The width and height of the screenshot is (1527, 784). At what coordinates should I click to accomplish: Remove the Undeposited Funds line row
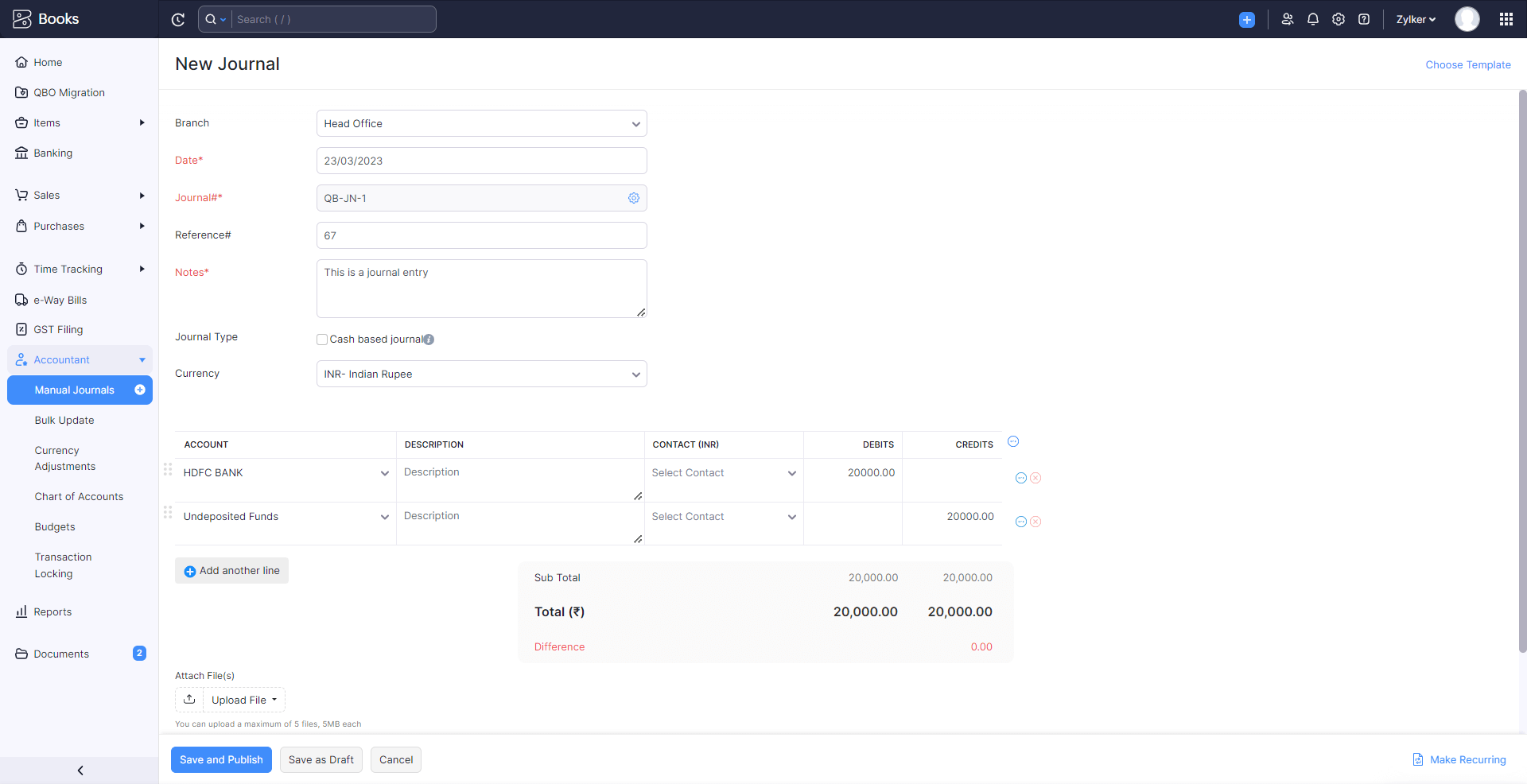(1035, 522)
